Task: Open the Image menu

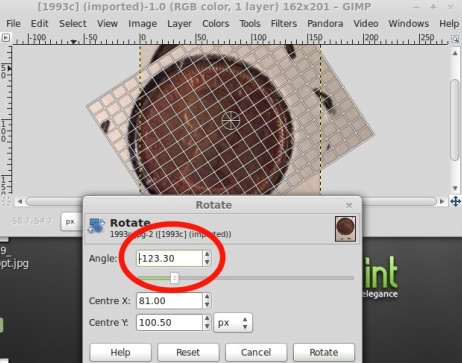Action: (x=143, y=24)
